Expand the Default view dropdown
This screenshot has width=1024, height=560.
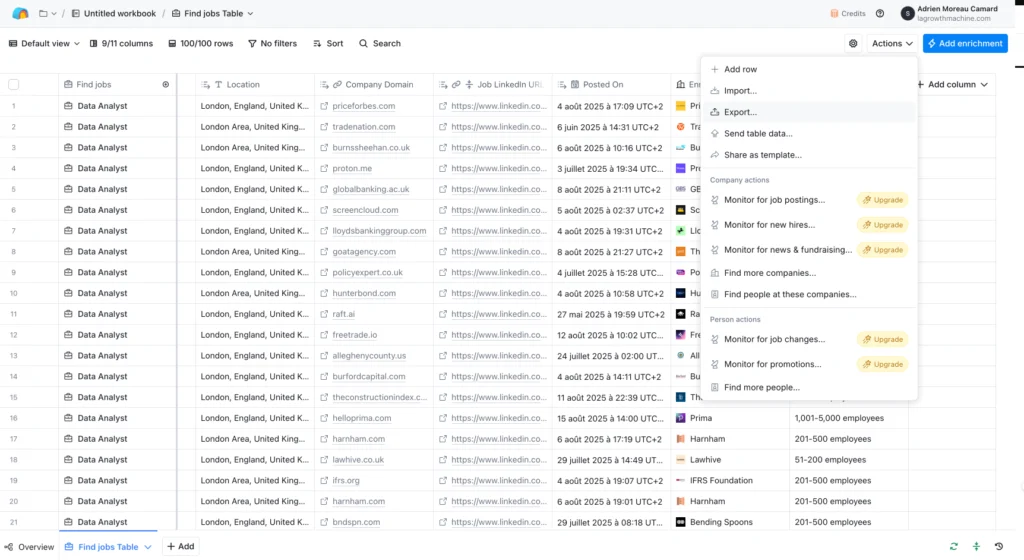45,44
